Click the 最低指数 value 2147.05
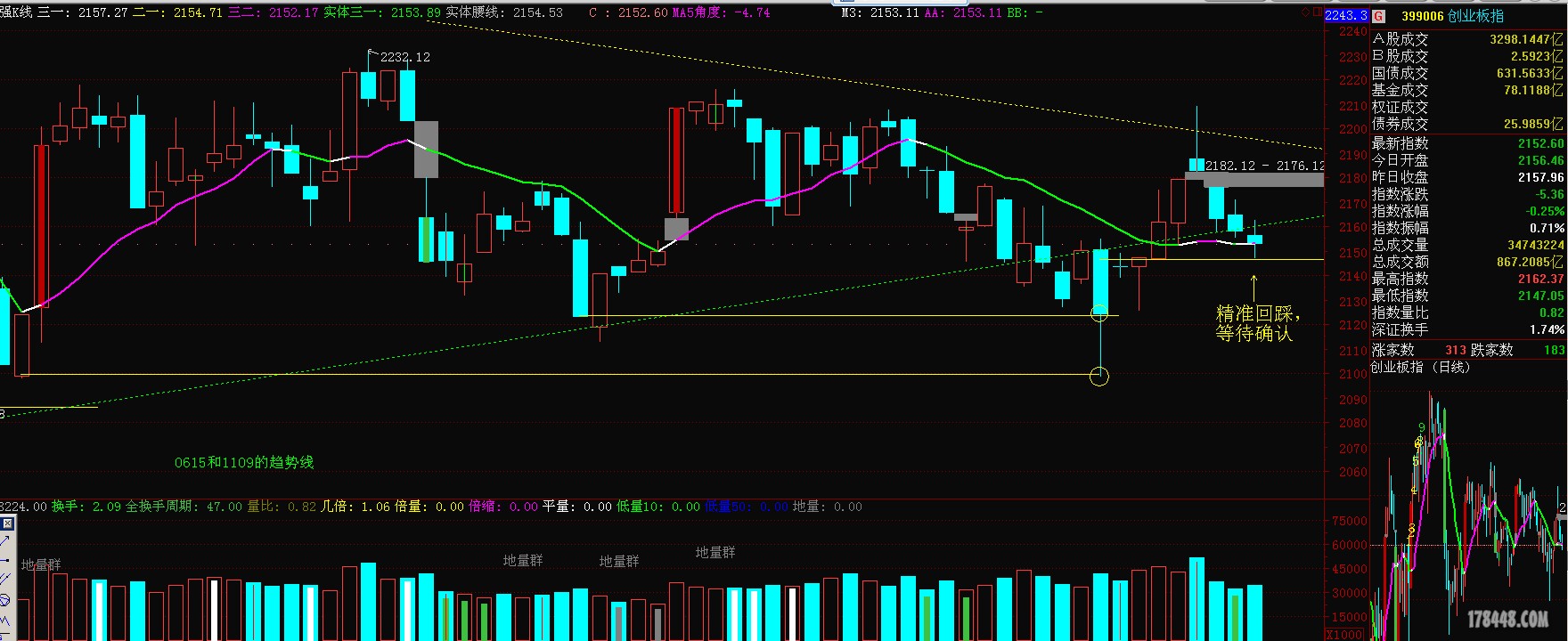Screen dimensions: 1568x641 tap(1540, 296)
